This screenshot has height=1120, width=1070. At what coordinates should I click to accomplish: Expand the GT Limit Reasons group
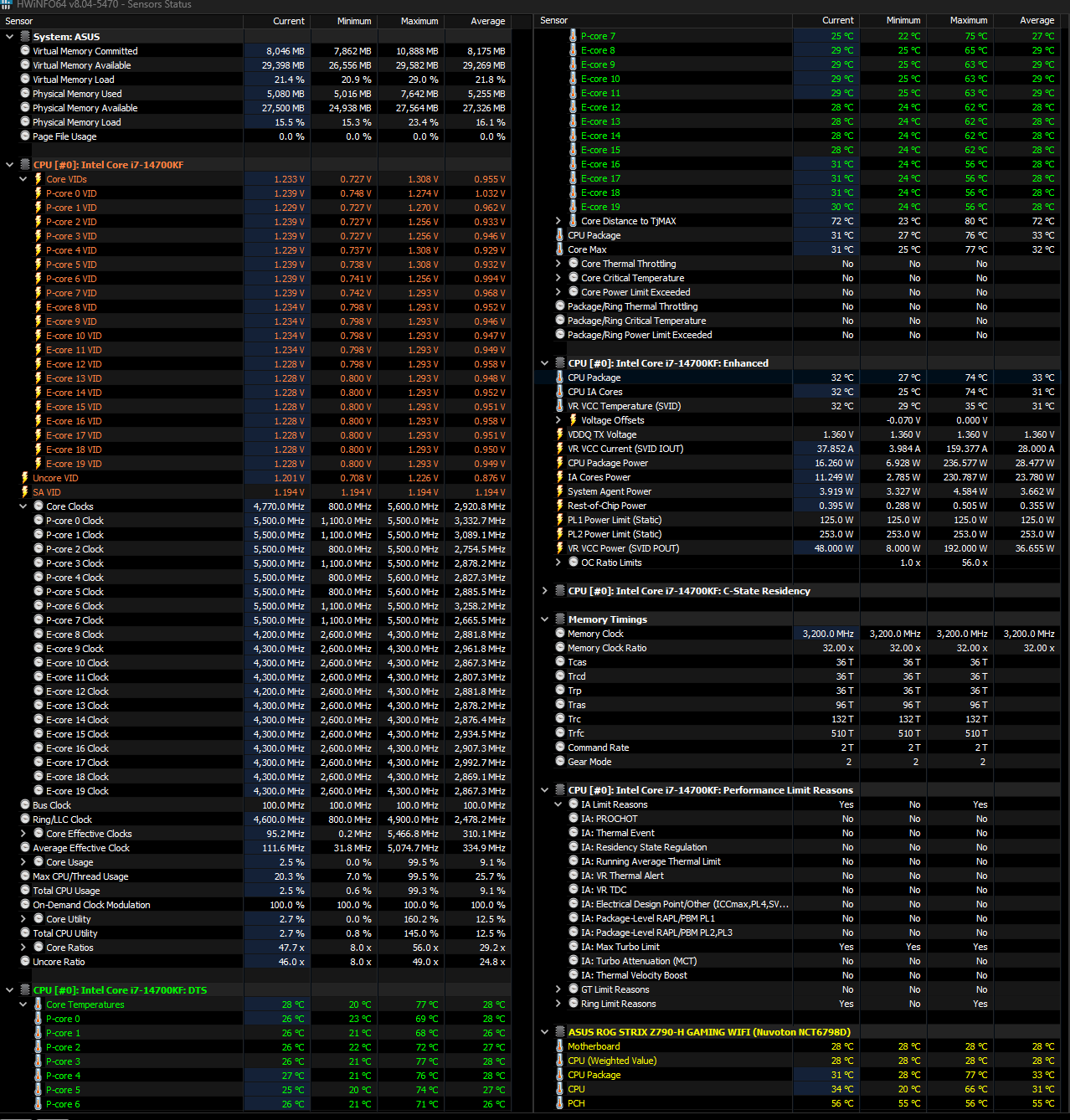point(558,989)
